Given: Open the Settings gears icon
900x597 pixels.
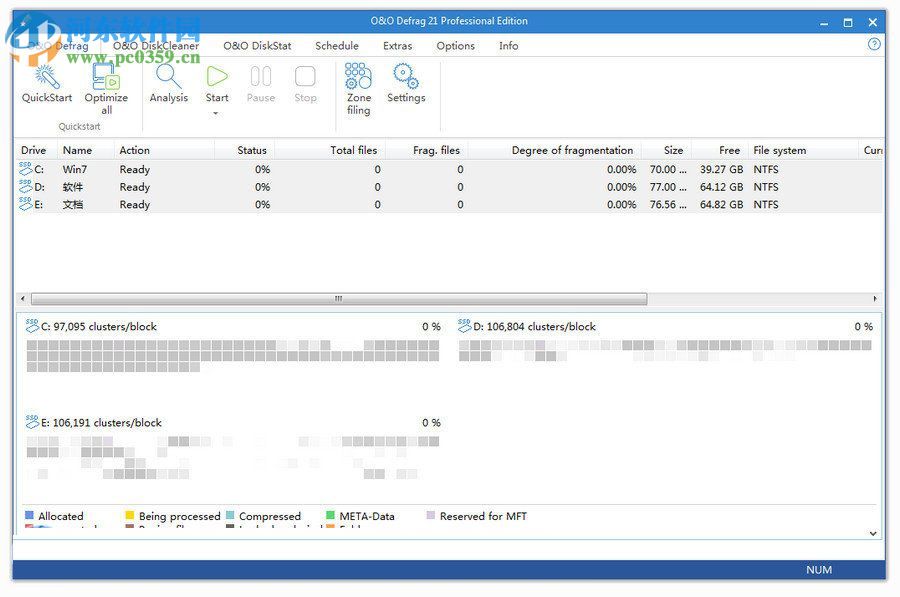Looking at the screenshot, I should 406,76.
